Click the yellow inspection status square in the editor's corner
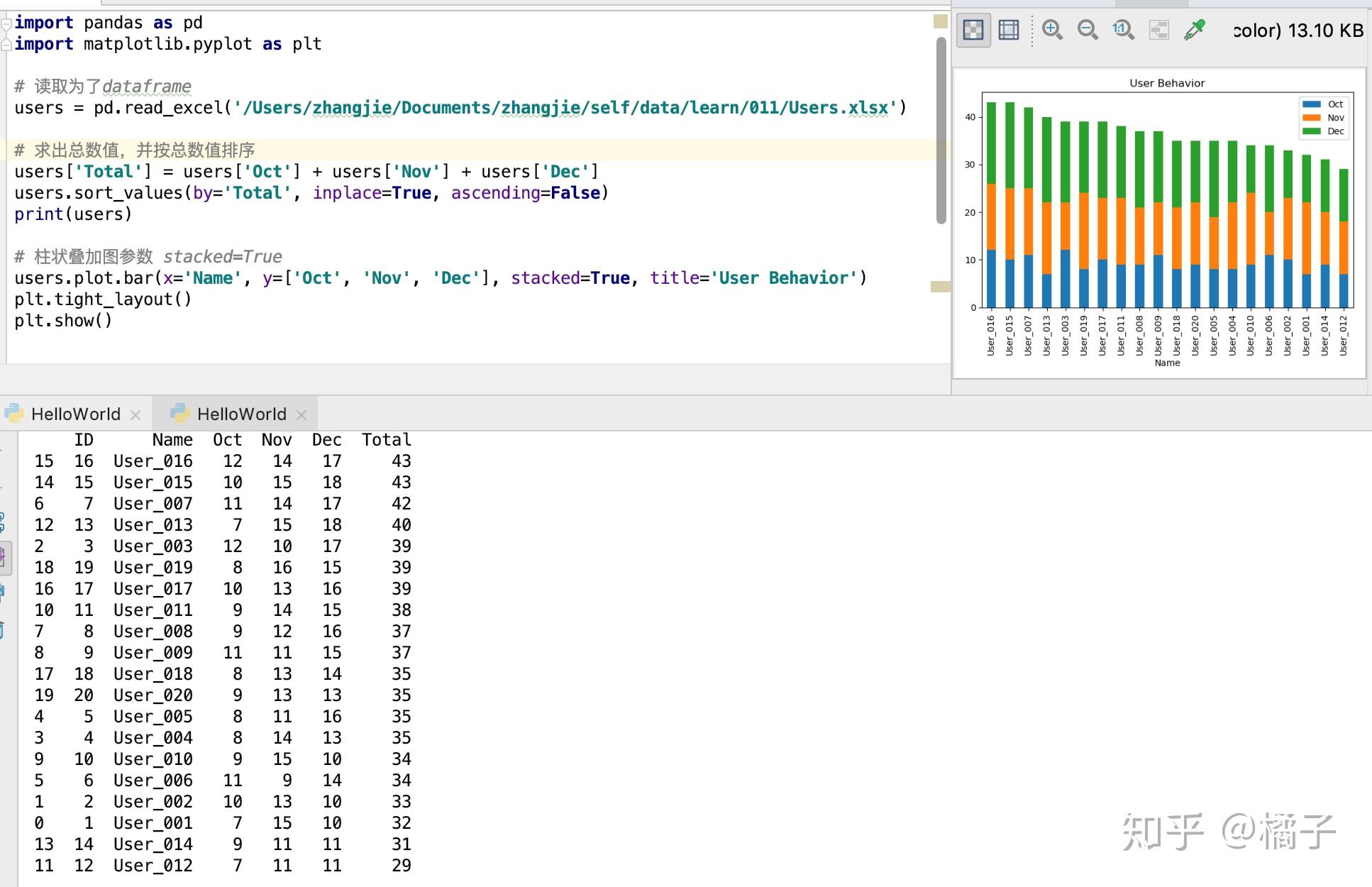1372x887 pixels. (x=941, y=22)
